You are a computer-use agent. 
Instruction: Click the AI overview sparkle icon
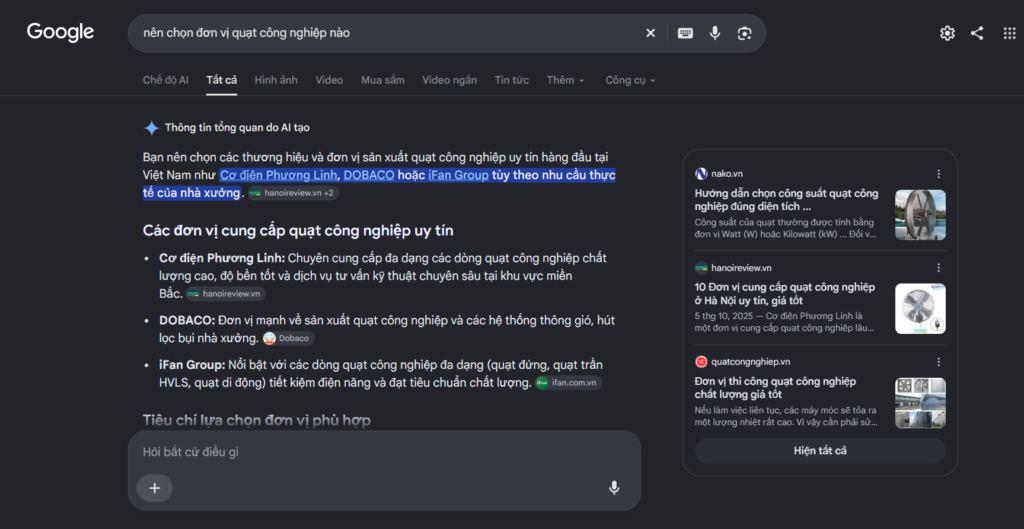click(x=152, y=128)
